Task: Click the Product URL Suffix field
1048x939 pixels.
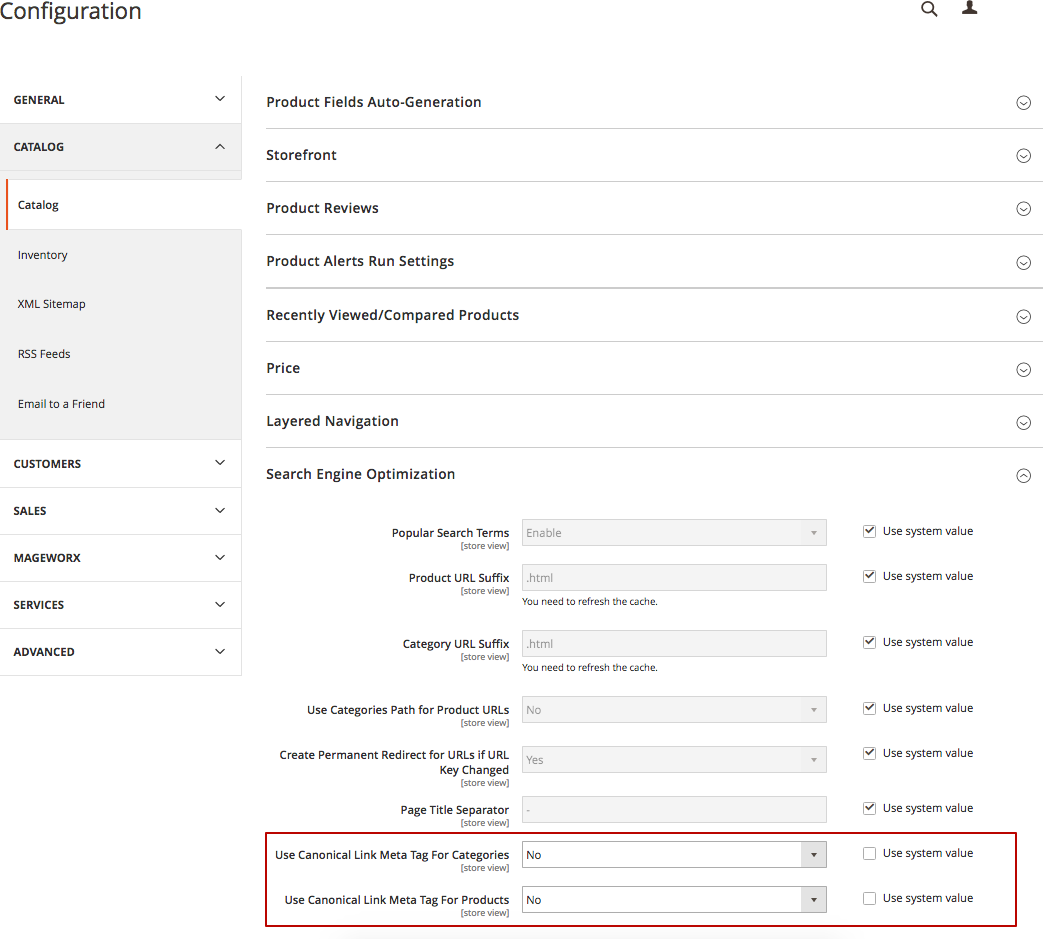Action: (674, 577)
